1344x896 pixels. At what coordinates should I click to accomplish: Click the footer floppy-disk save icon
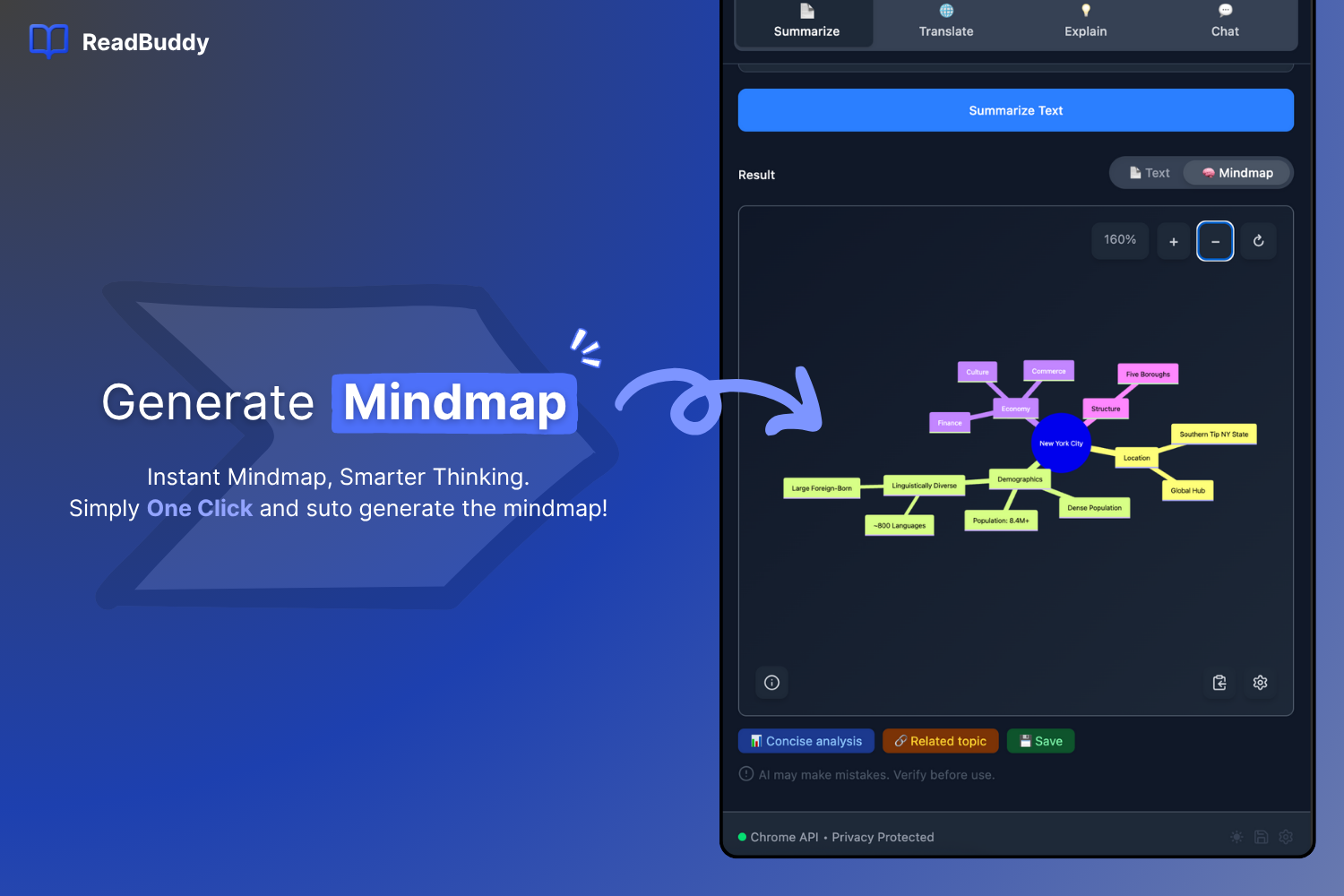click(1262, 837)
